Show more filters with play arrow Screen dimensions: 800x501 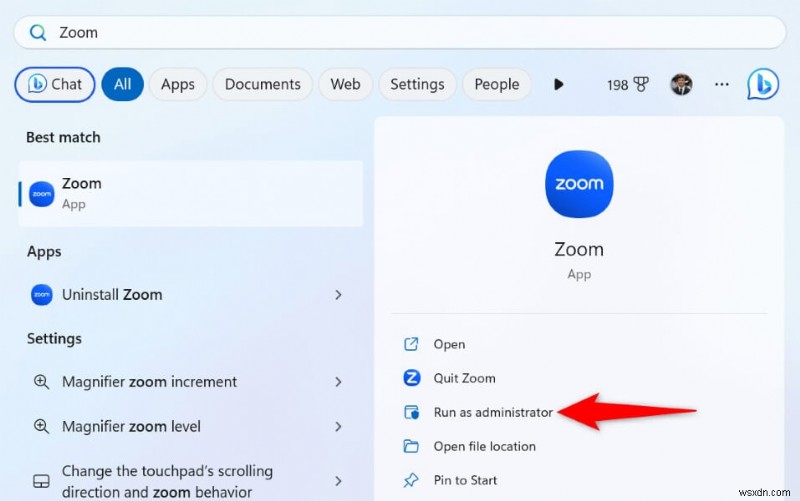(559, 84)
